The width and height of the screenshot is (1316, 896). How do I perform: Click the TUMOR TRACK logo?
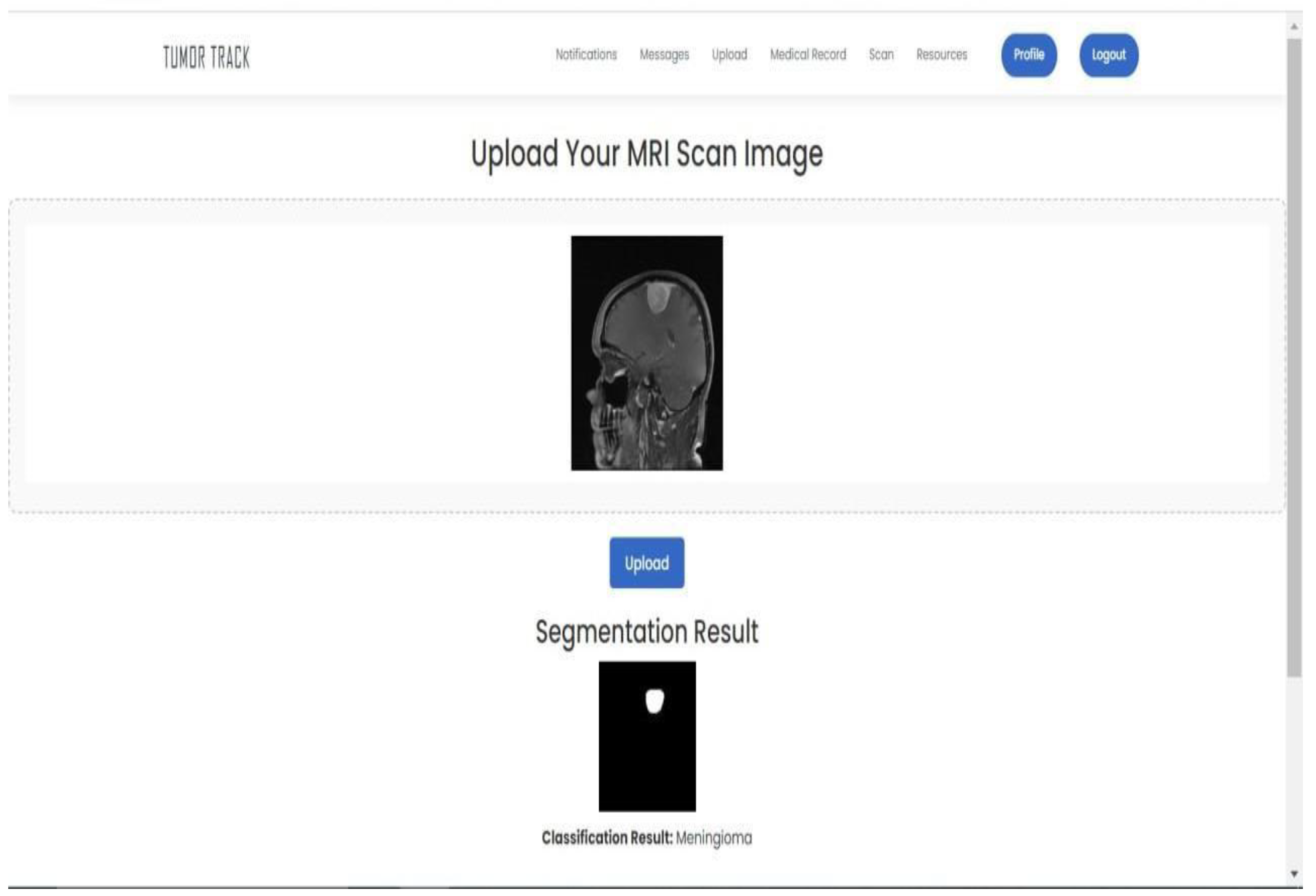(x=206, y=56)
